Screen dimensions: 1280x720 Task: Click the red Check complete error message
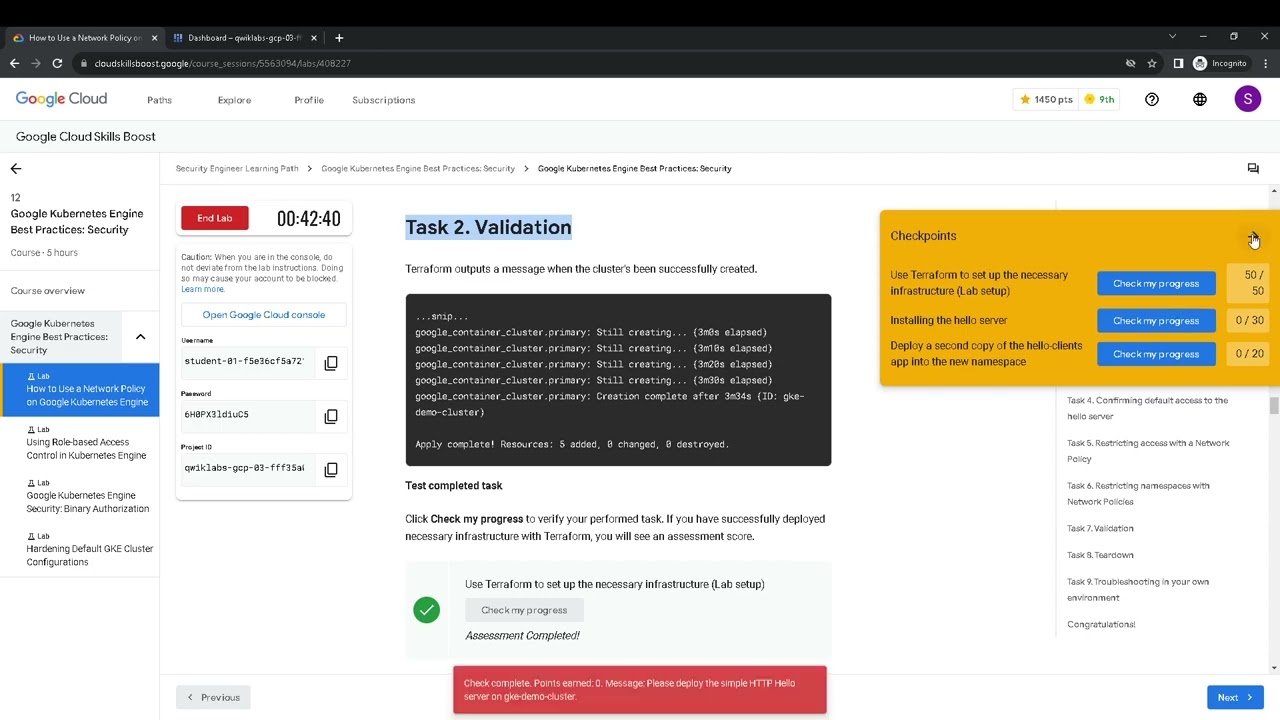tap(640, 690)
